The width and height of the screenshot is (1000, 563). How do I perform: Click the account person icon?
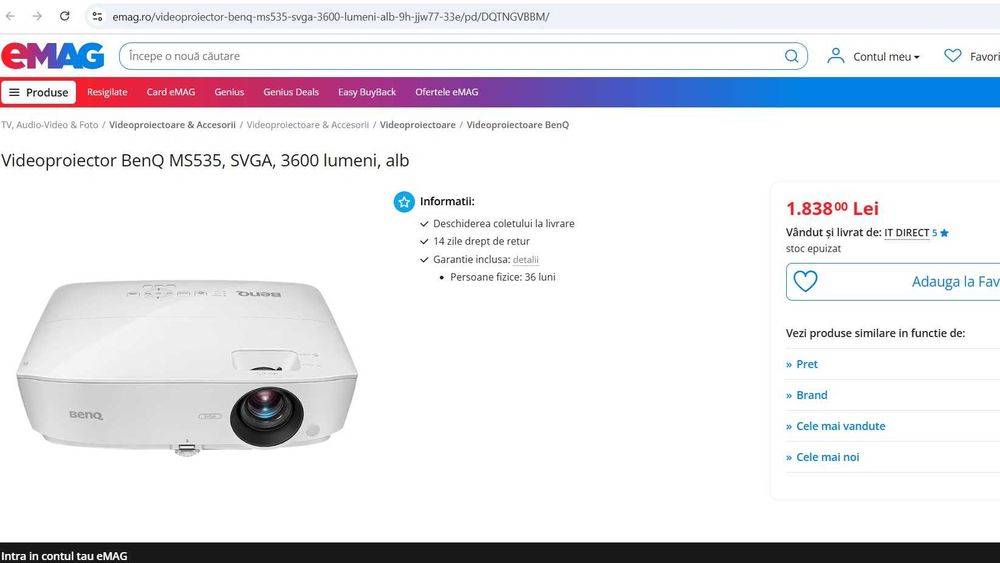pos(835,56)
